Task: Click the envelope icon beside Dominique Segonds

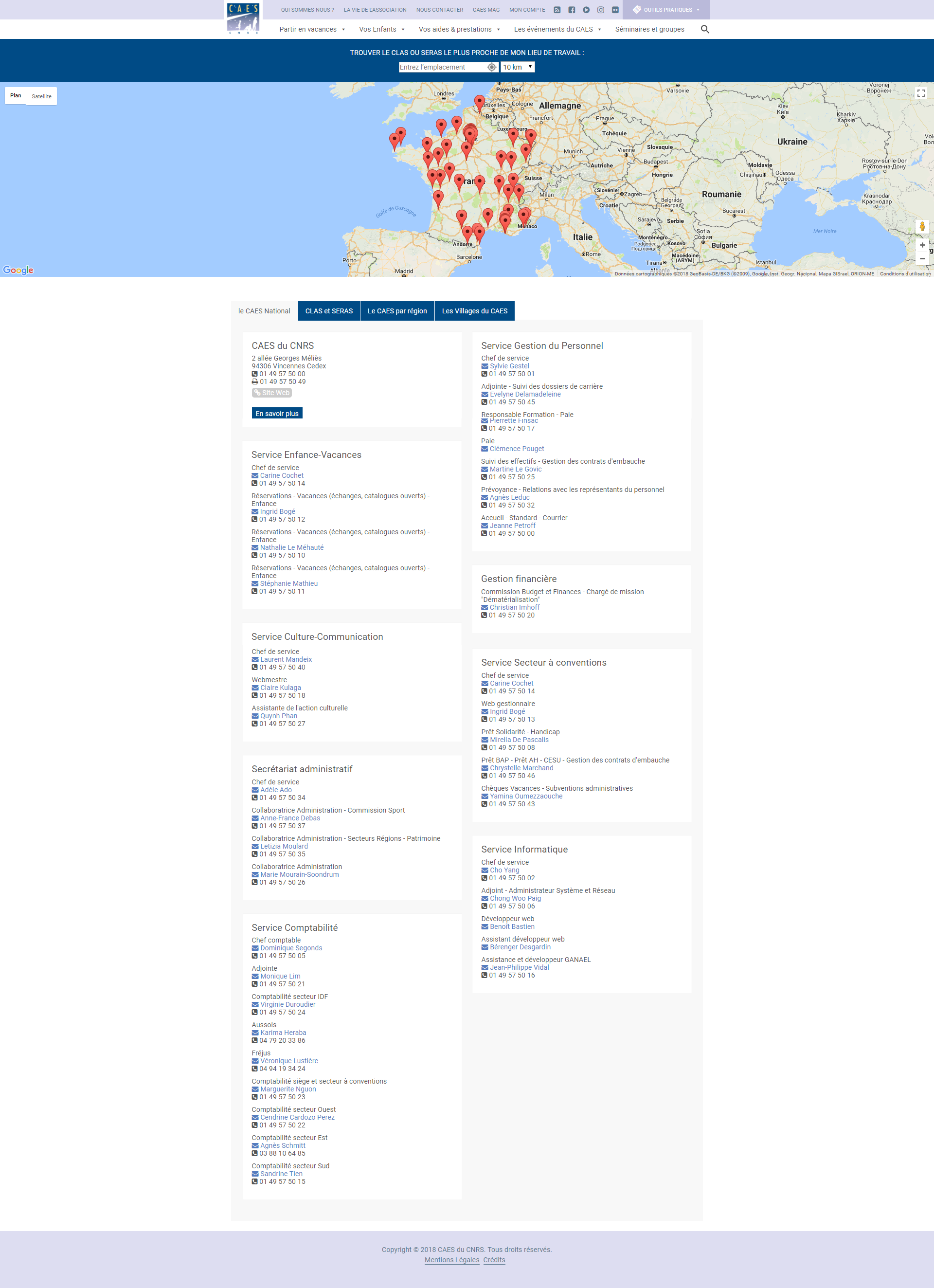Action: pos(255,948)
